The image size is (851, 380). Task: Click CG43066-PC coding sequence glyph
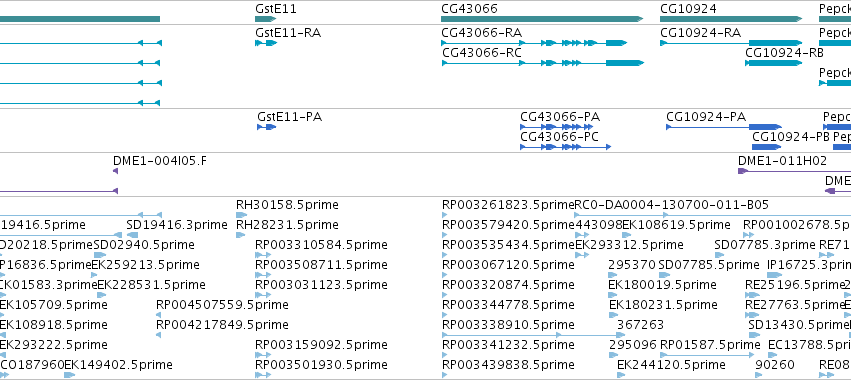(x=566, y=147)
